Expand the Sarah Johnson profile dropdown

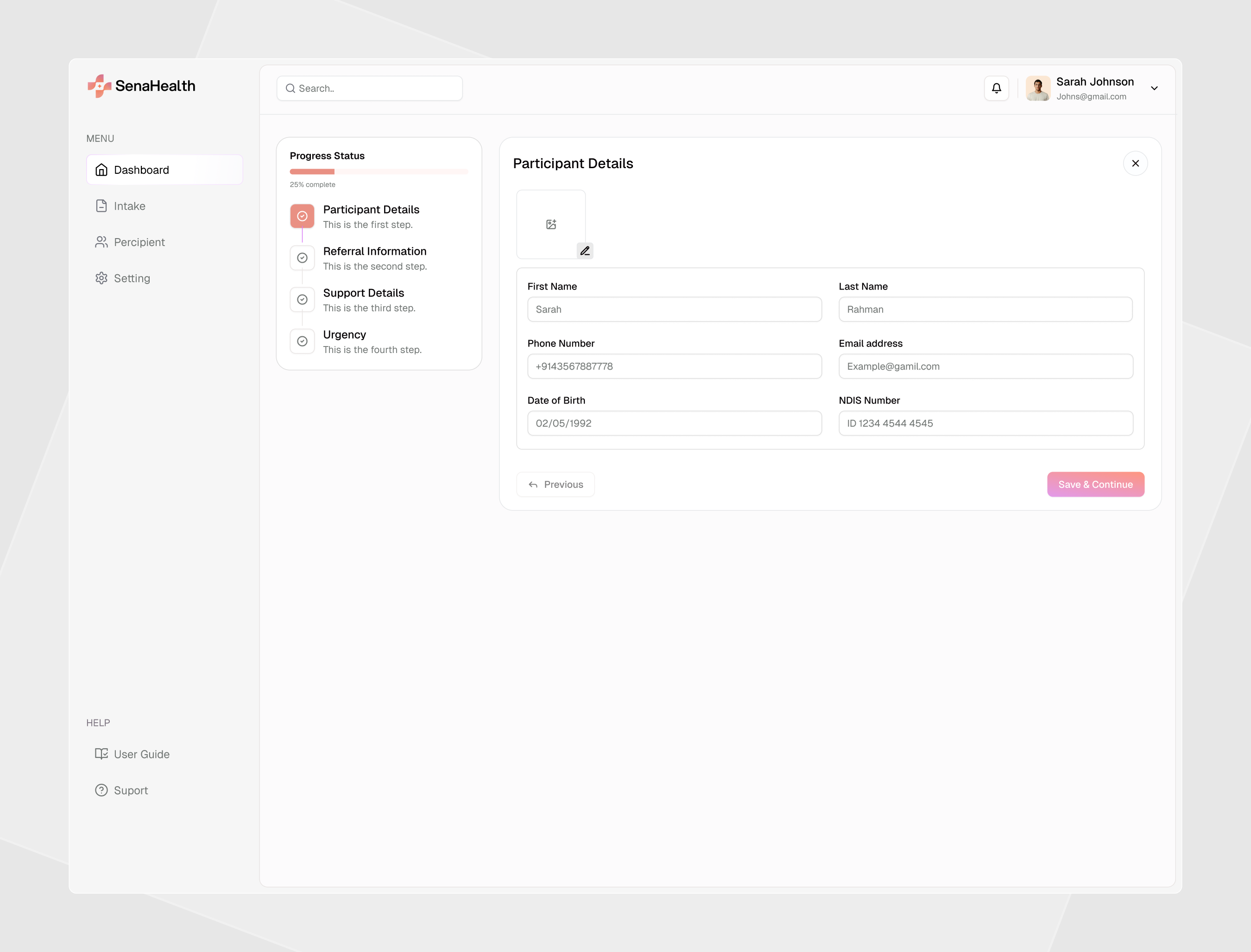[x=1155, y=88]
